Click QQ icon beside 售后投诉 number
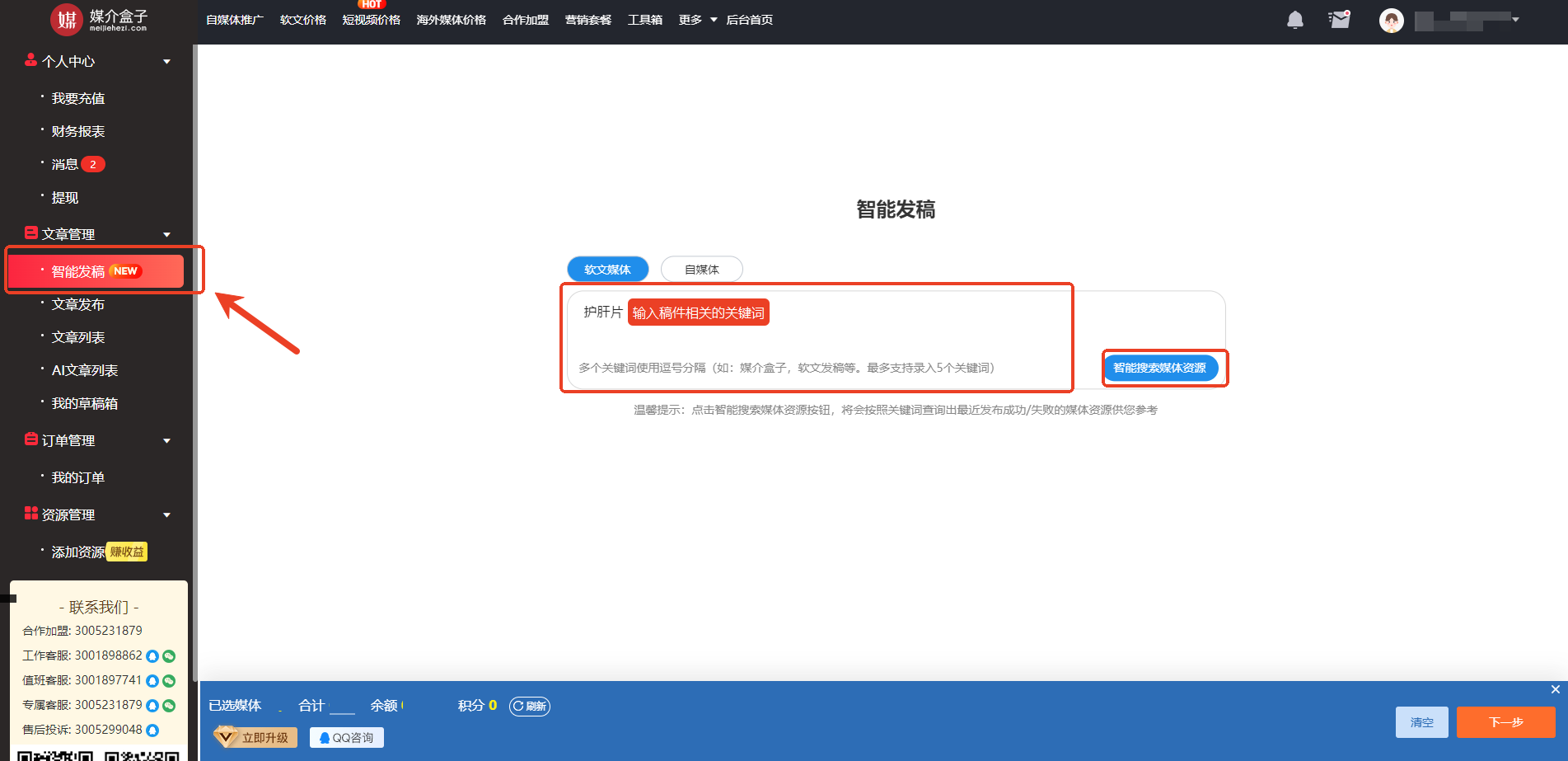This screenshot has width=1568, height=761. click(x=152, y=730)
